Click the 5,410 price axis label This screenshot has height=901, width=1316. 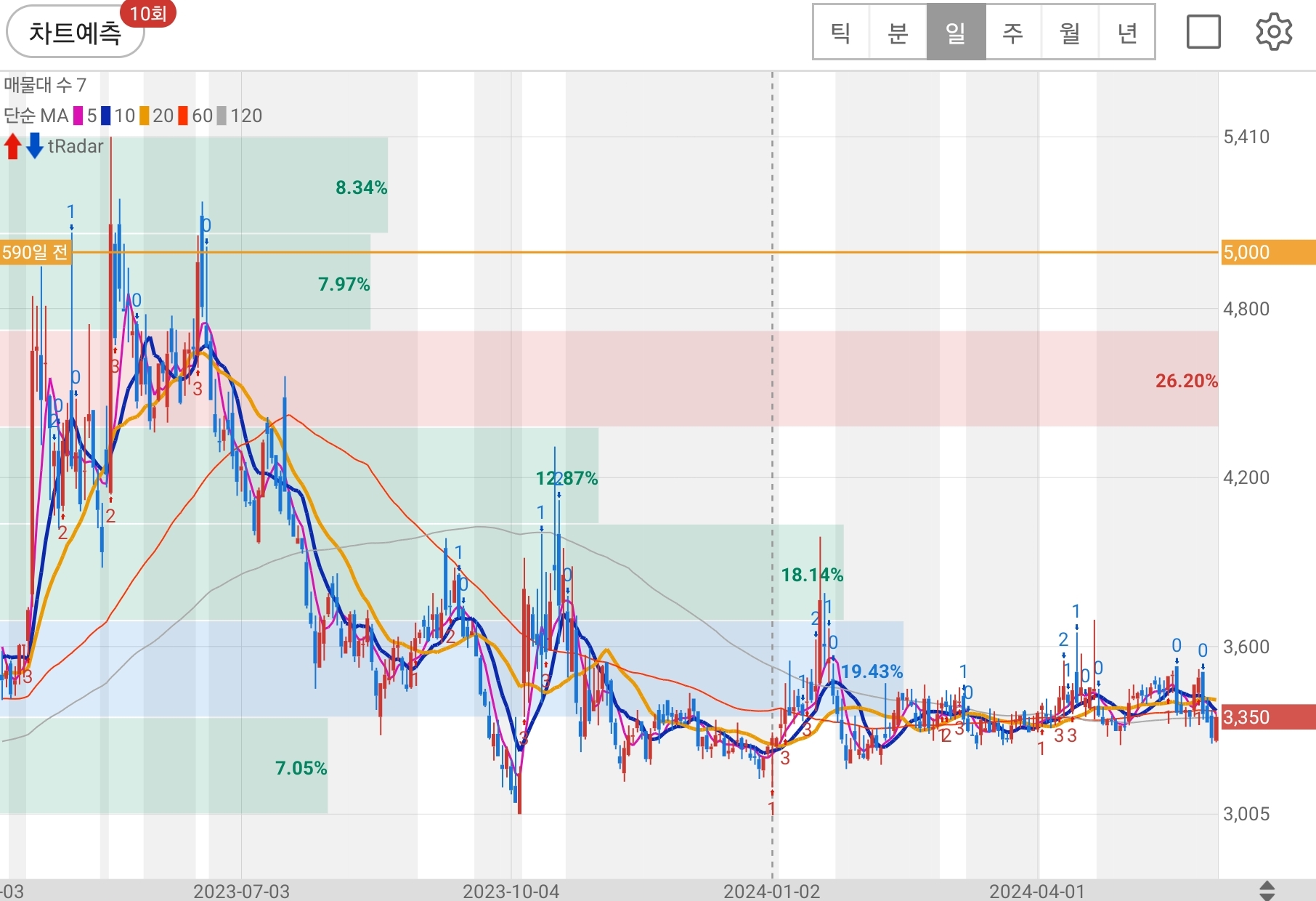[1246, 137]
